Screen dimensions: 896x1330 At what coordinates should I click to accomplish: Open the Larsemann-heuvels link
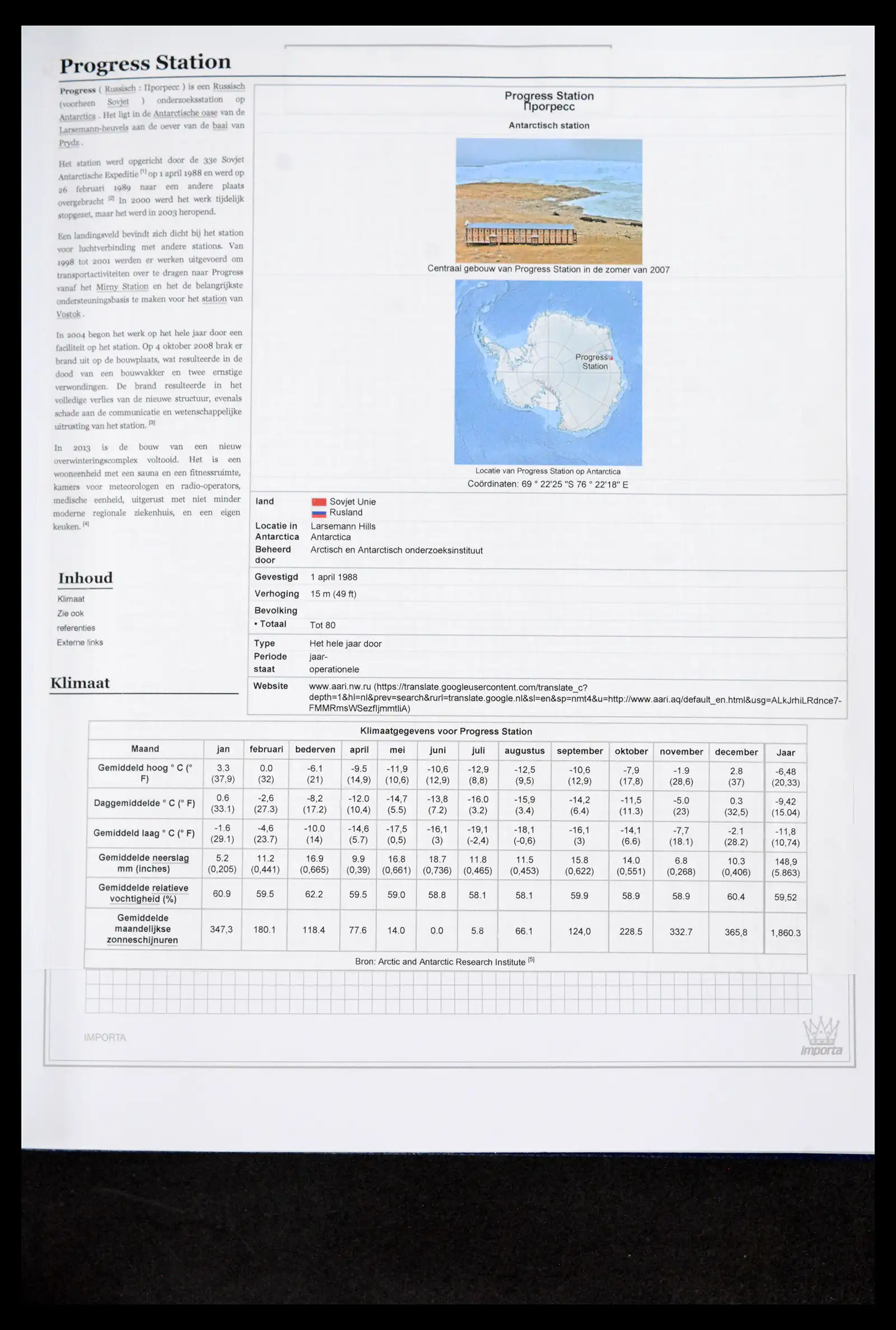click(x=94, y=129)
